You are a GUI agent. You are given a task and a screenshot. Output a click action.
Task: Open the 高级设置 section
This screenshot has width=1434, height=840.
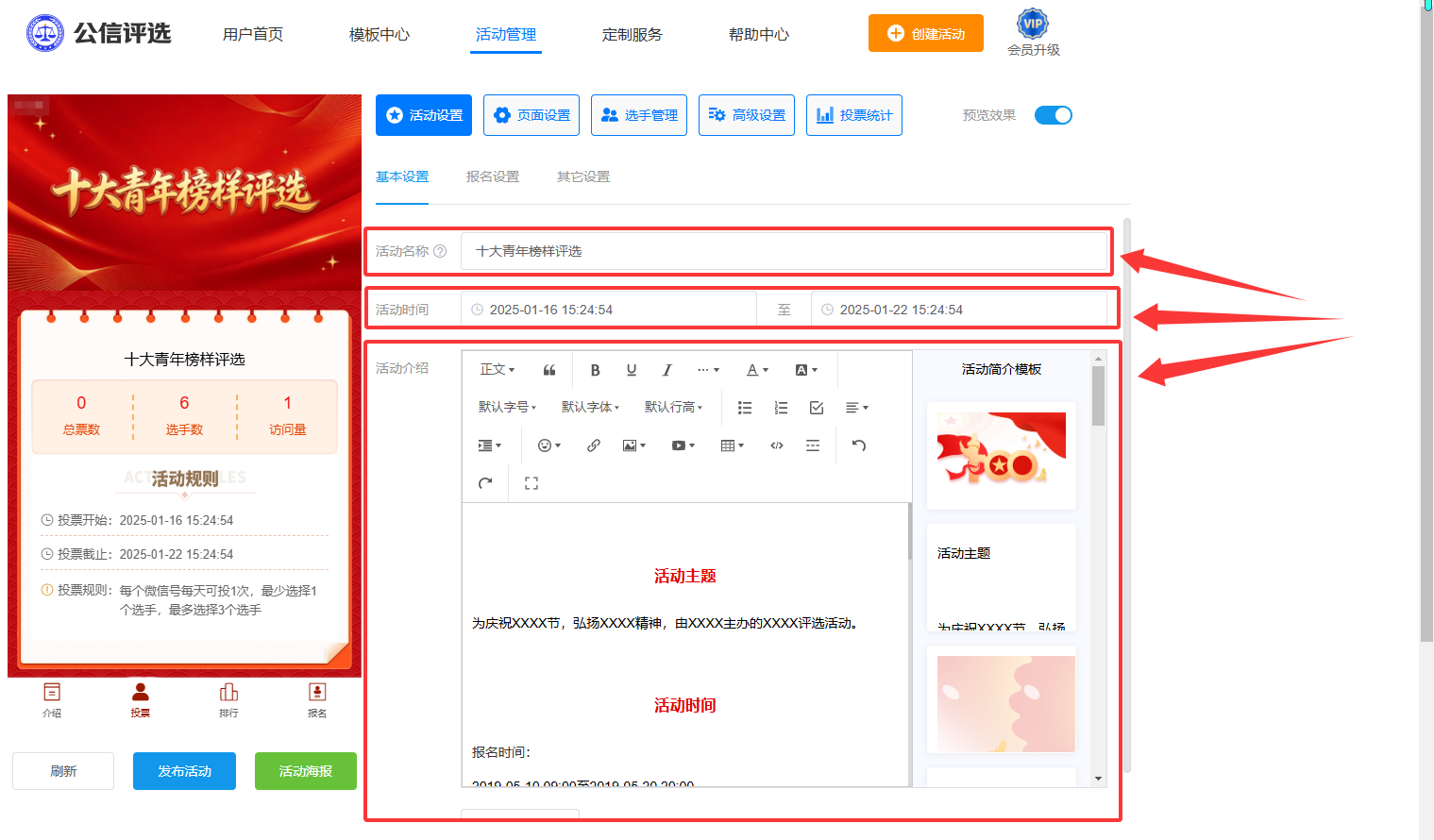click(x=747, y=115)
